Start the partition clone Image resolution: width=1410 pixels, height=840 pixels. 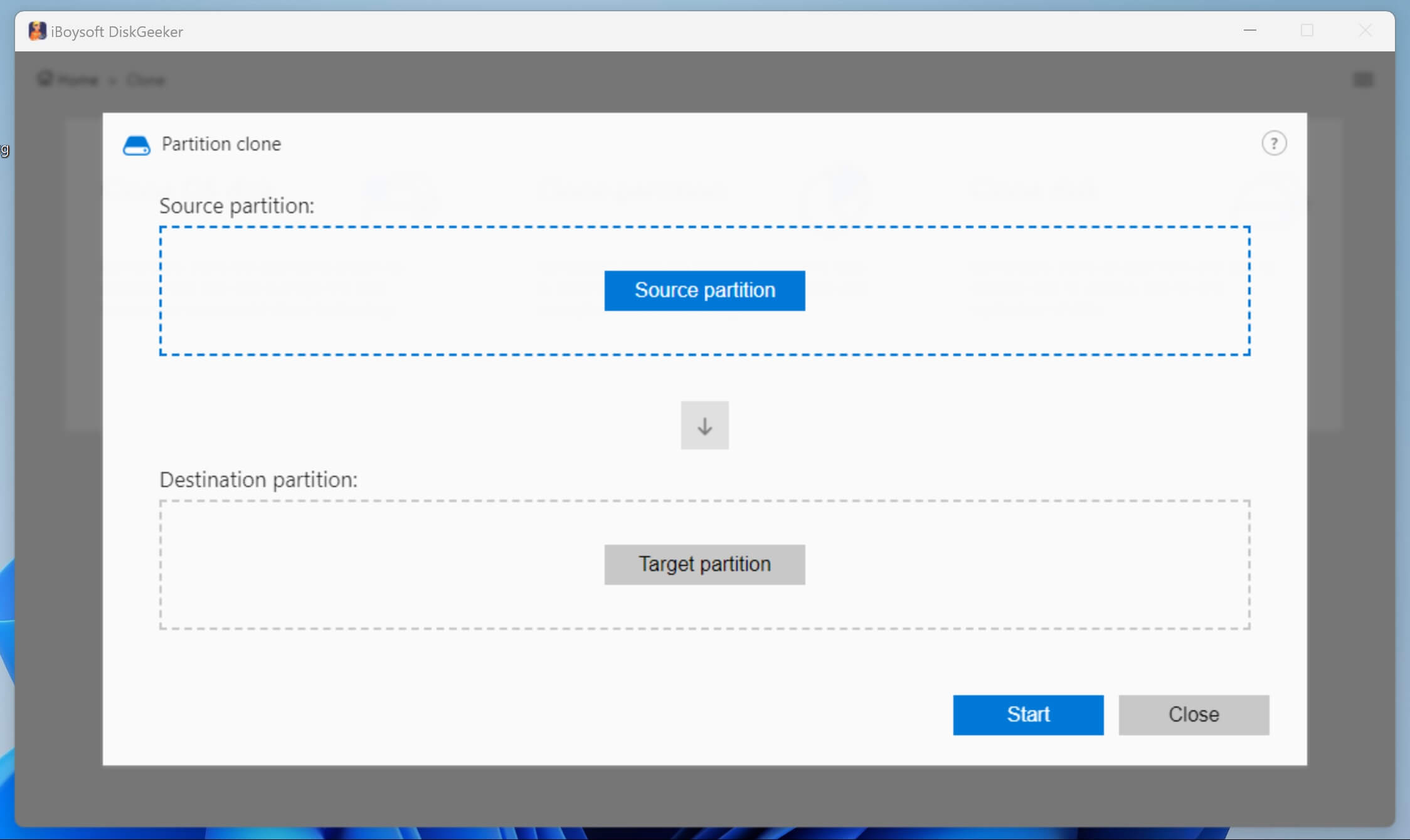(1028, 715)
